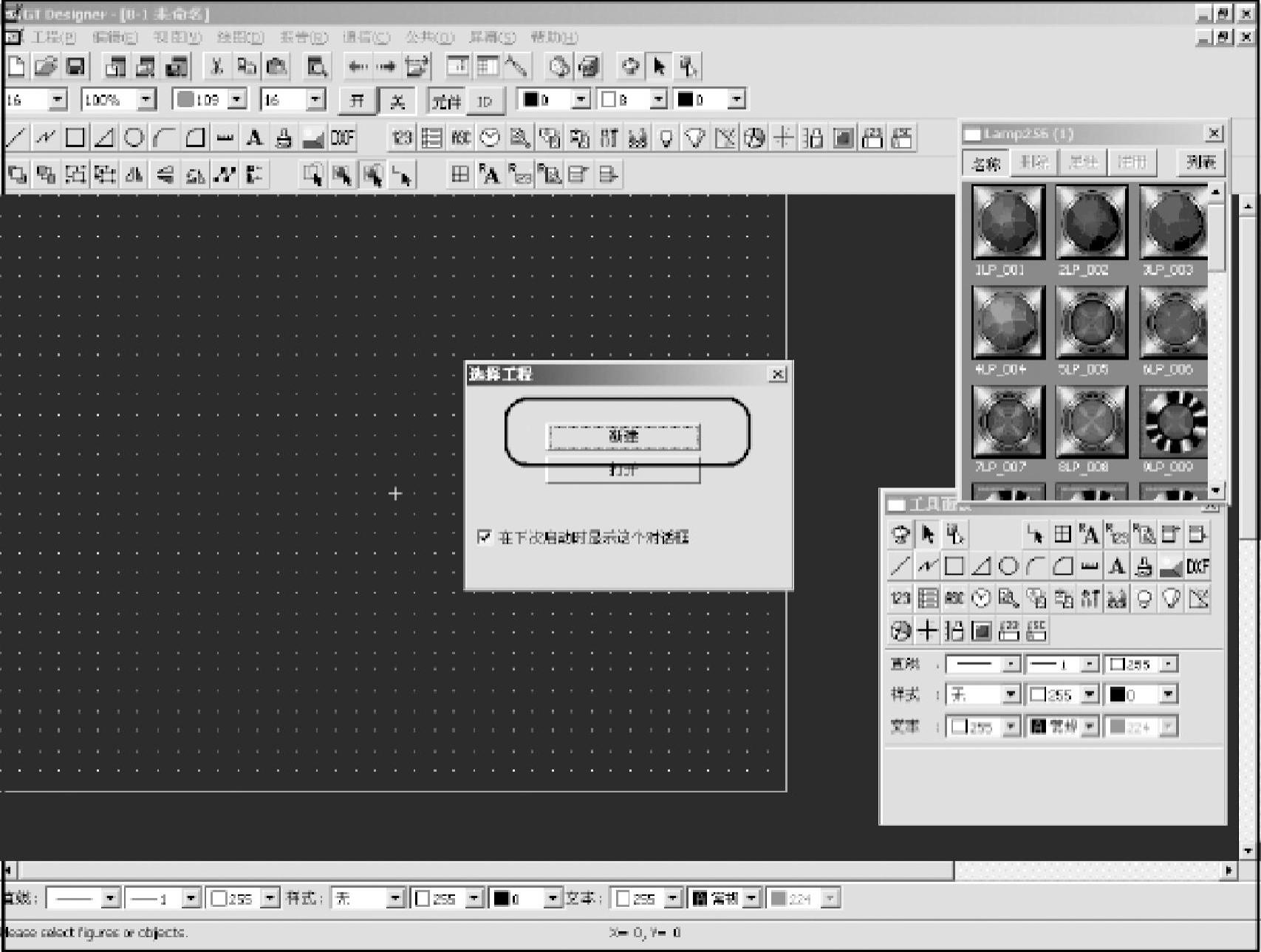Screen dimensions: 1261x952
Task: Toggle the 关 (OFF) state button
Action: [397, 100]
